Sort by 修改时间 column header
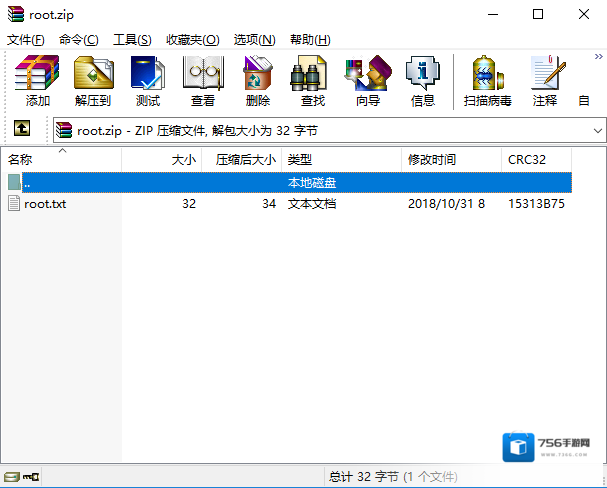Screen dimensions: 607x488 [x=432, y=159]
